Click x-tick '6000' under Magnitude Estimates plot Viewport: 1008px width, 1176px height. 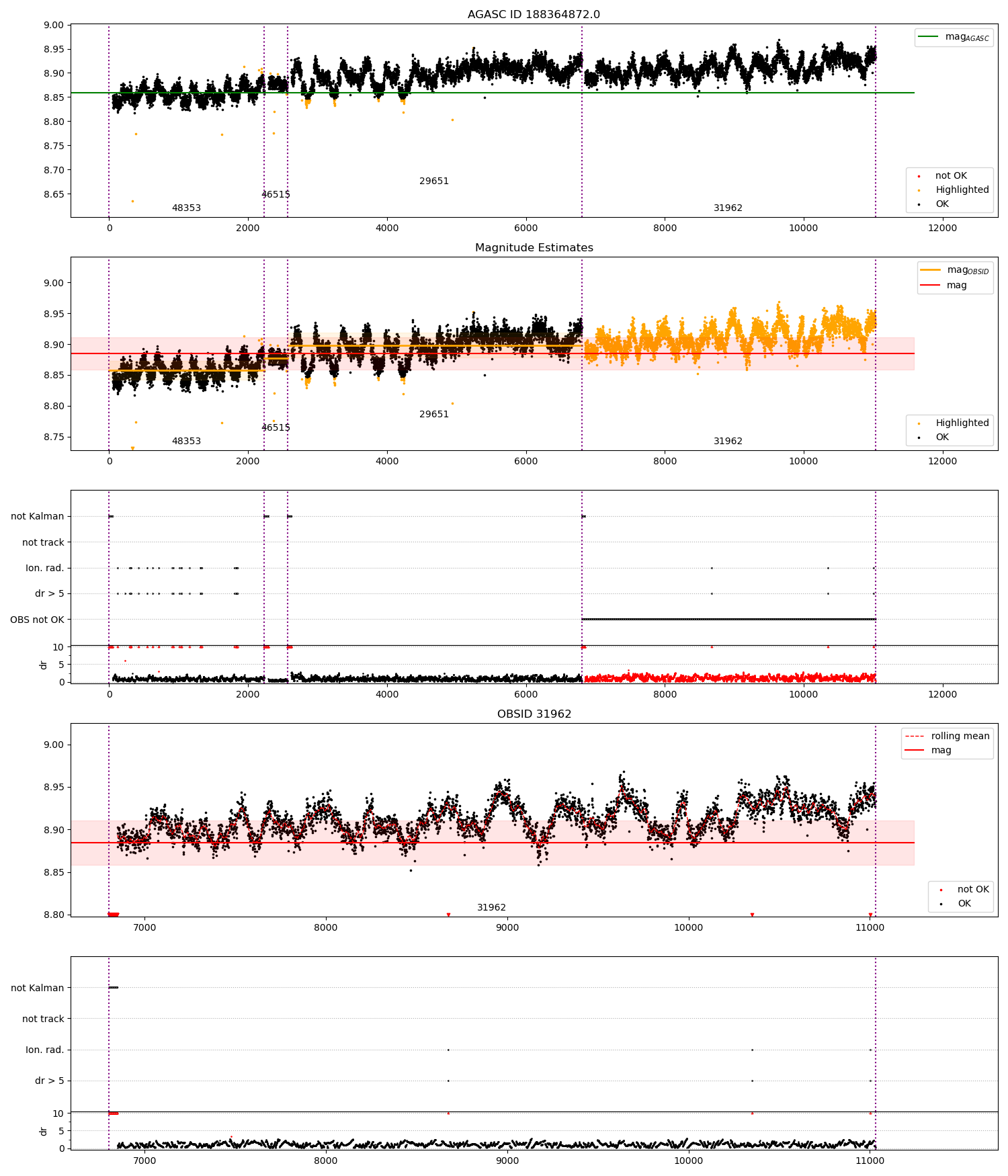[526, 461]
